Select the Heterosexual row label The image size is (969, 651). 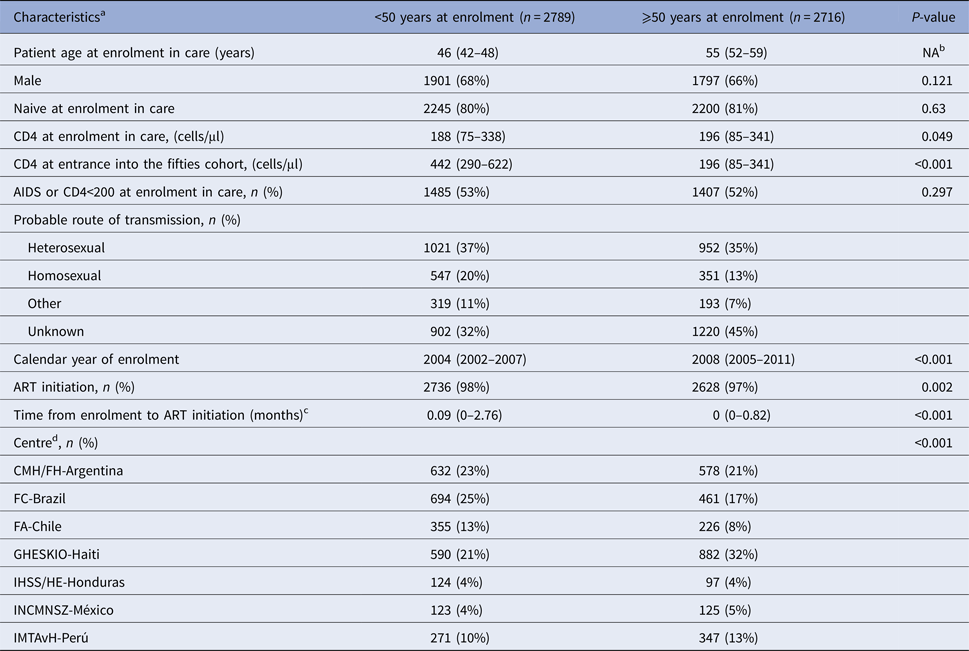click(x=67, y=247)
